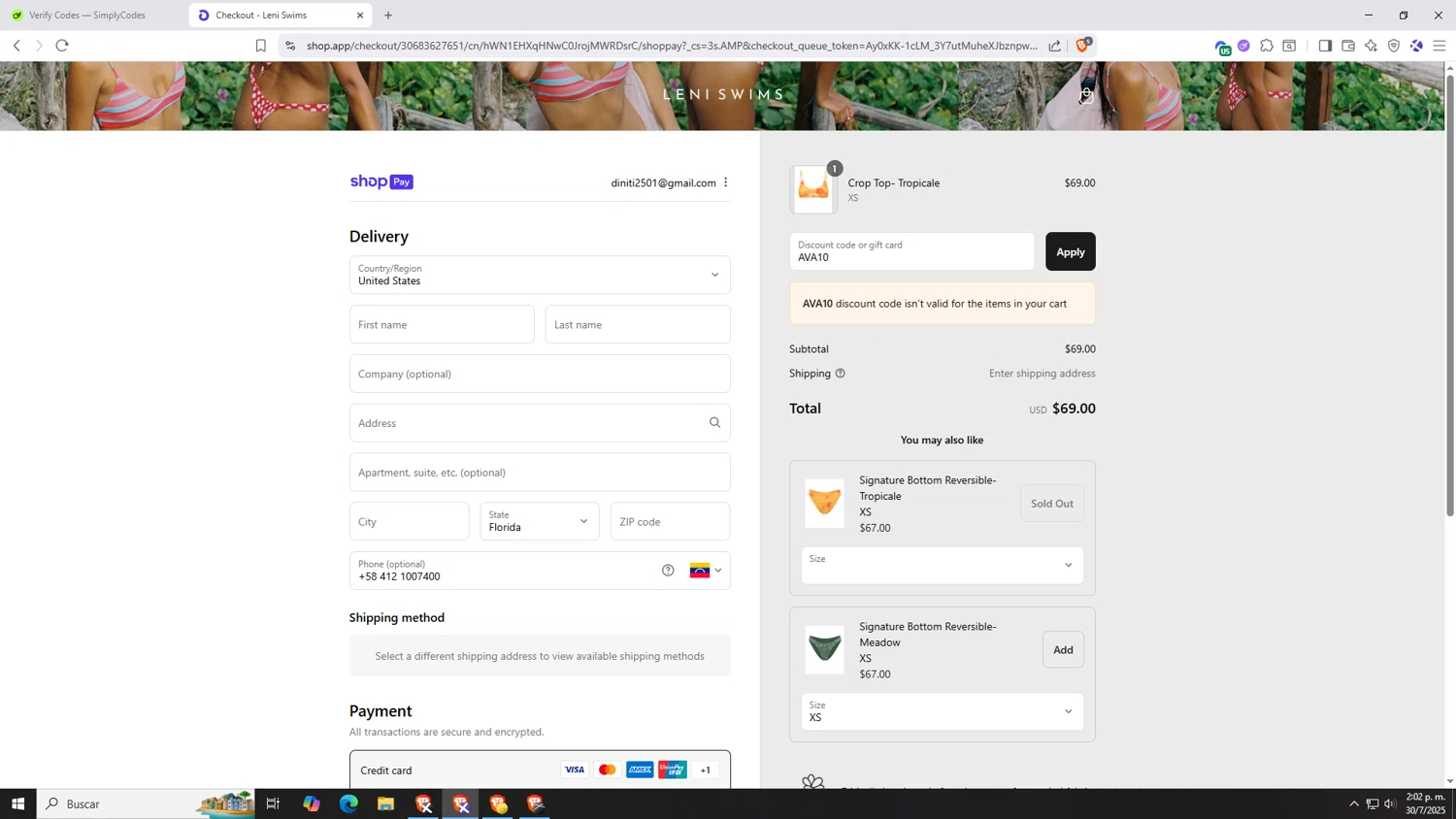Open File Explorer from the taskbar
Image resolution: width=1456 pixels, height=819 pixels.
click(x=385, y=803)
